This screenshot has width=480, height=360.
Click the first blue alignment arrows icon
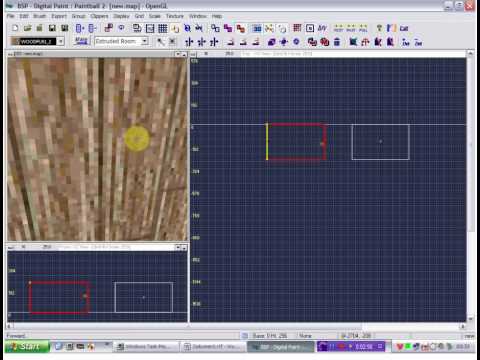189,42
